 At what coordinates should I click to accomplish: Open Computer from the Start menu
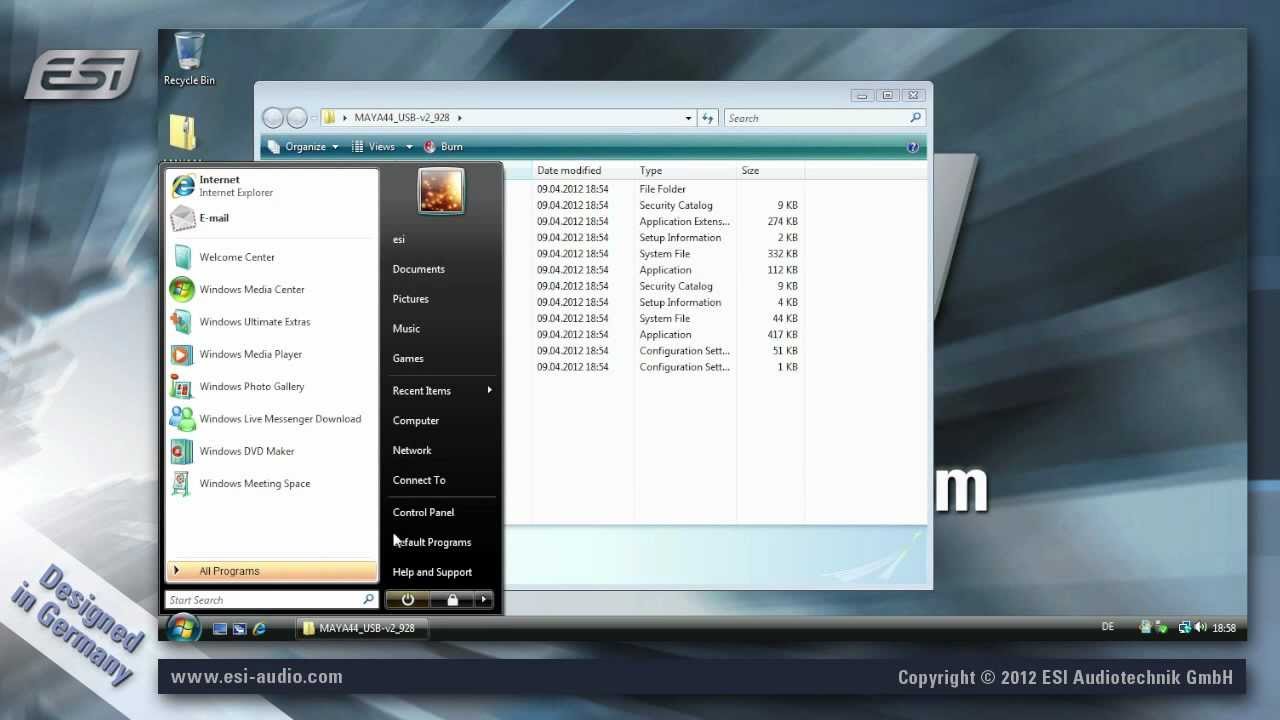[x=416, y=421]
